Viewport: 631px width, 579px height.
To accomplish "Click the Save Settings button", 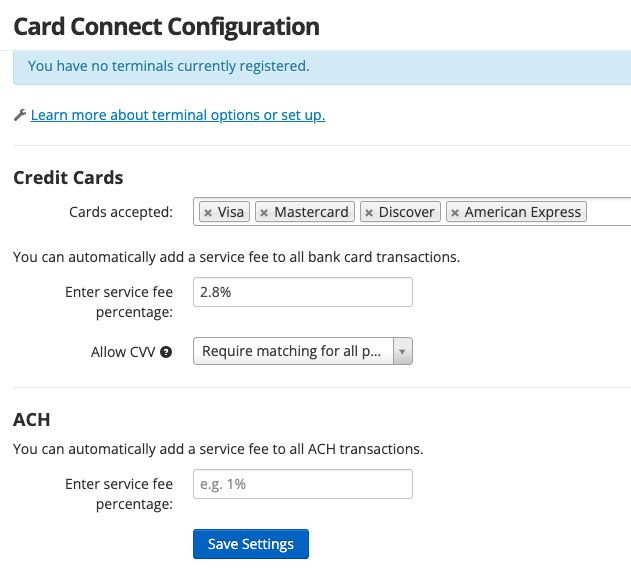I will click(x=251, y=544).
